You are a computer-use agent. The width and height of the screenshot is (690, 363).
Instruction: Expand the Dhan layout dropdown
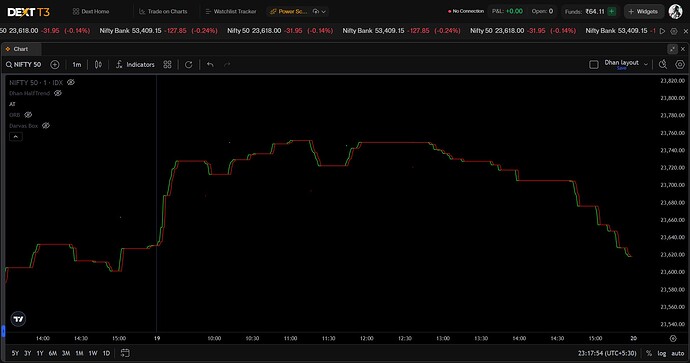click(x=646, y=64)
